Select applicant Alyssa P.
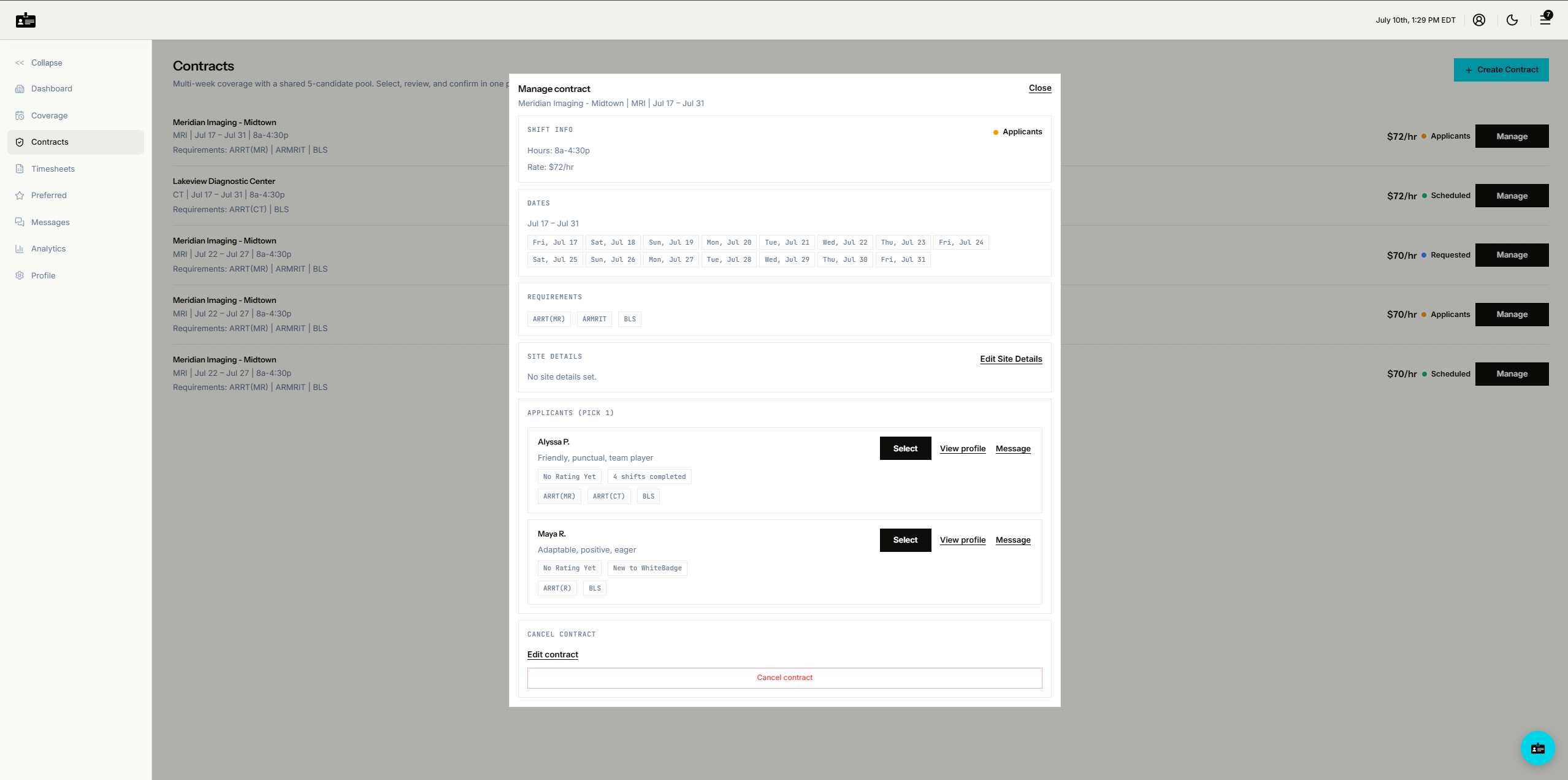 click(905, 448)
